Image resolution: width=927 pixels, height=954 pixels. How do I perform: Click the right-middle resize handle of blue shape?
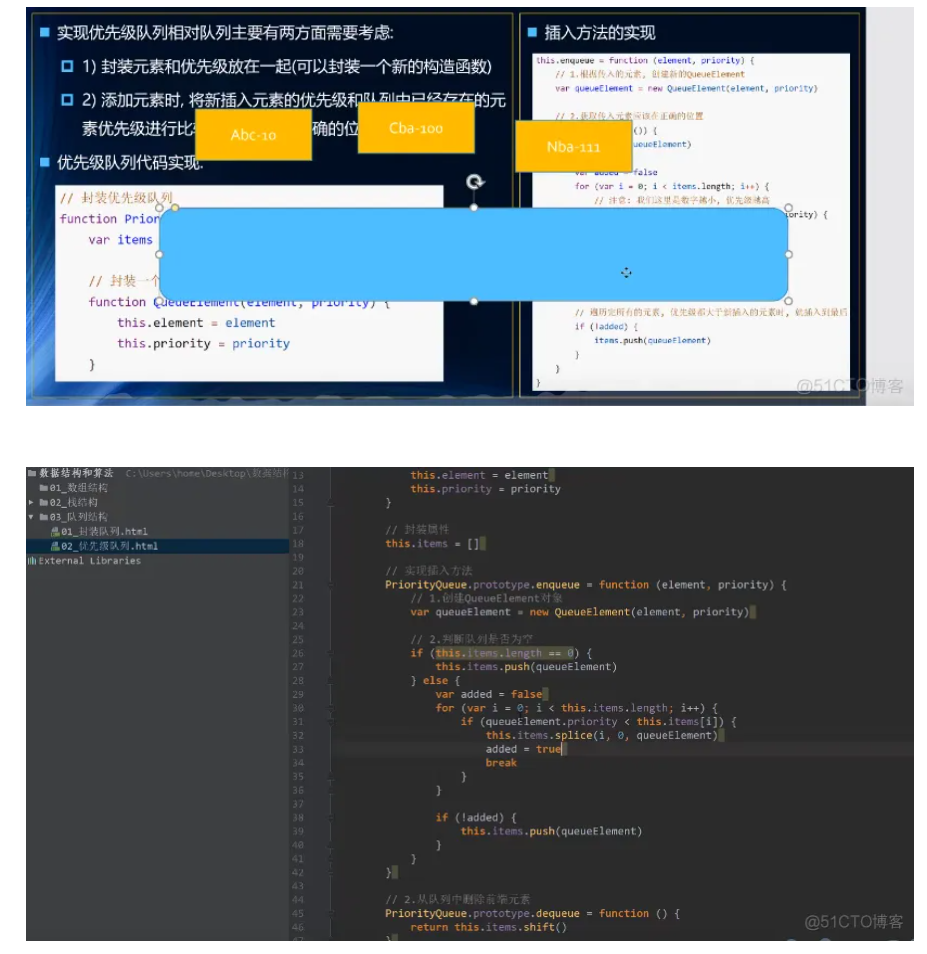(x=789, y=254)
